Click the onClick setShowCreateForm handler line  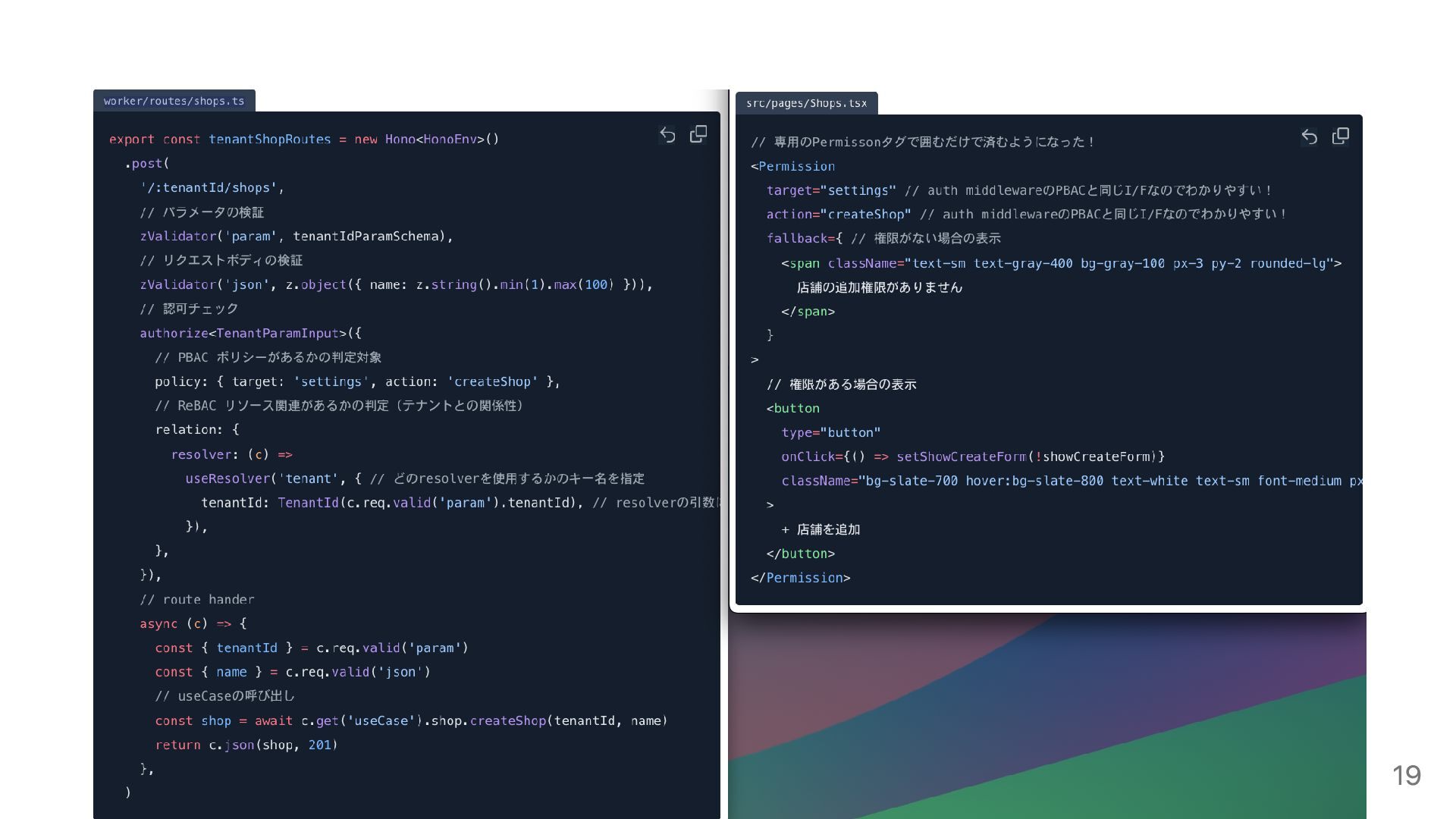(x=973, y=457)
